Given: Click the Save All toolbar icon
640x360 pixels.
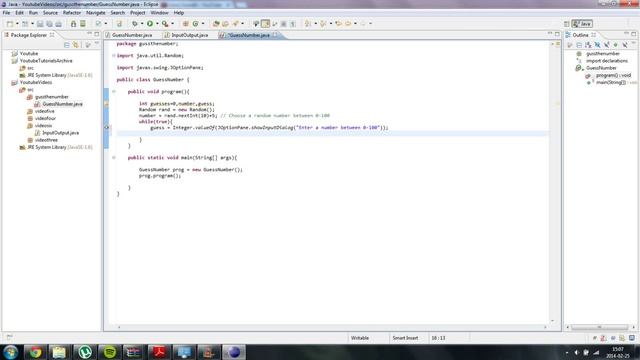Looking at the screenshot, I should coord(49,24).
